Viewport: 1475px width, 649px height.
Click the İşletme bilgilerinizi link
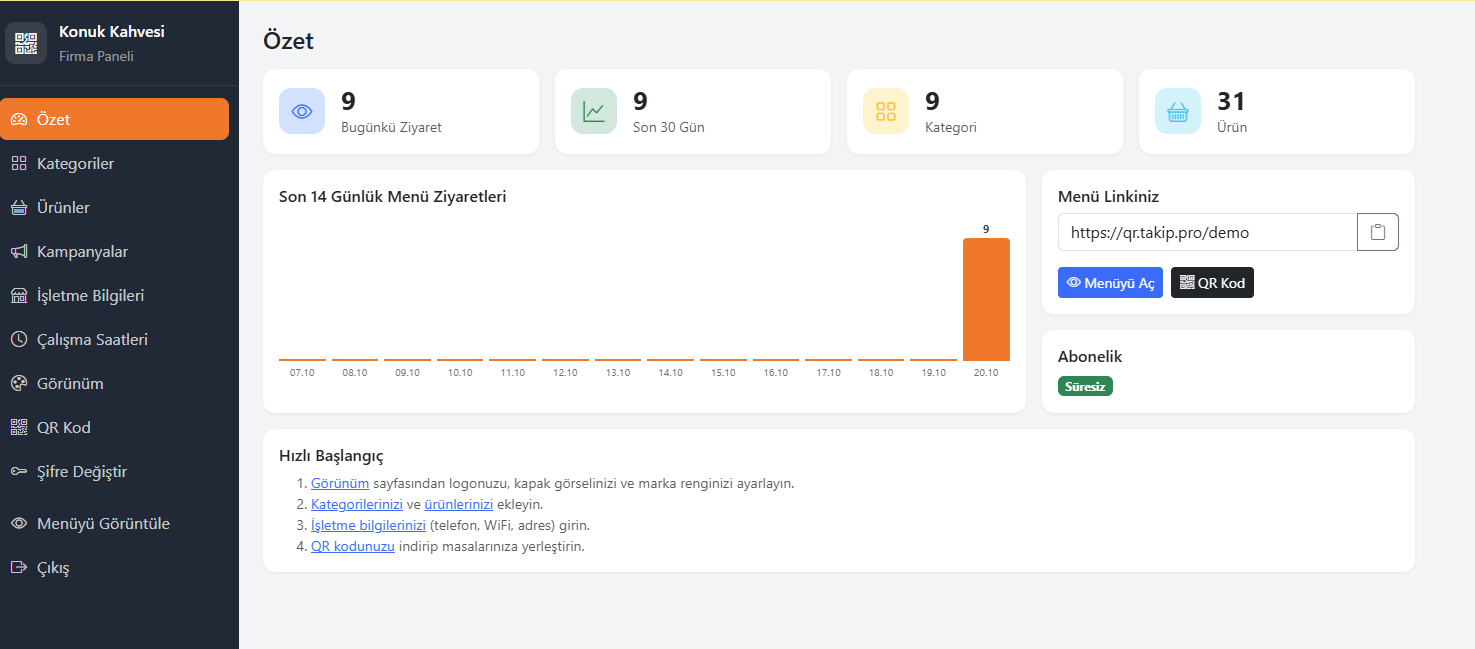click(x=369, y=525)
